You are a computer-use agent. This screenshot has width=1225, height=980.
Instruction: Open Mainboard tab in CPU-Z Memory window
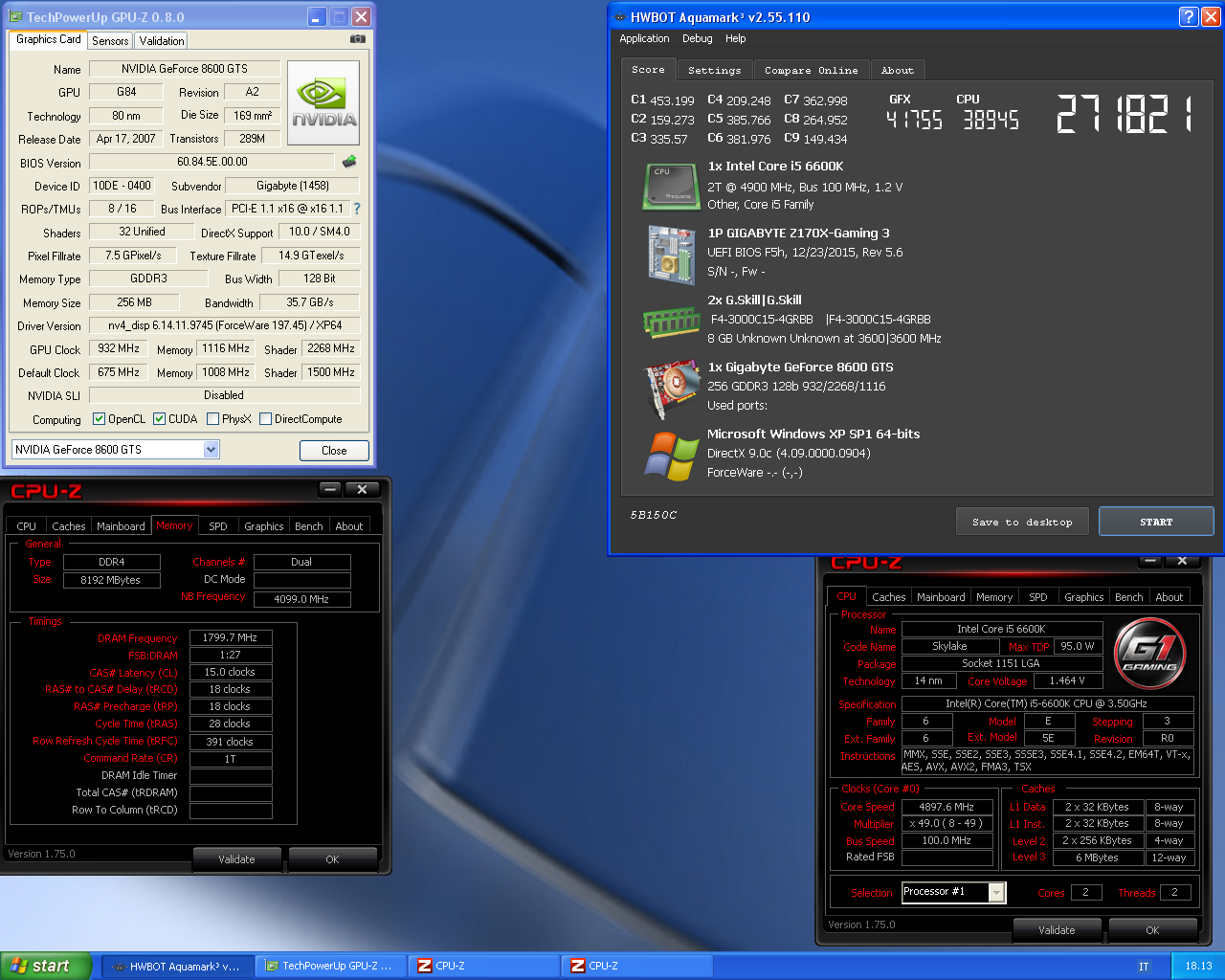tap(121, 526)
